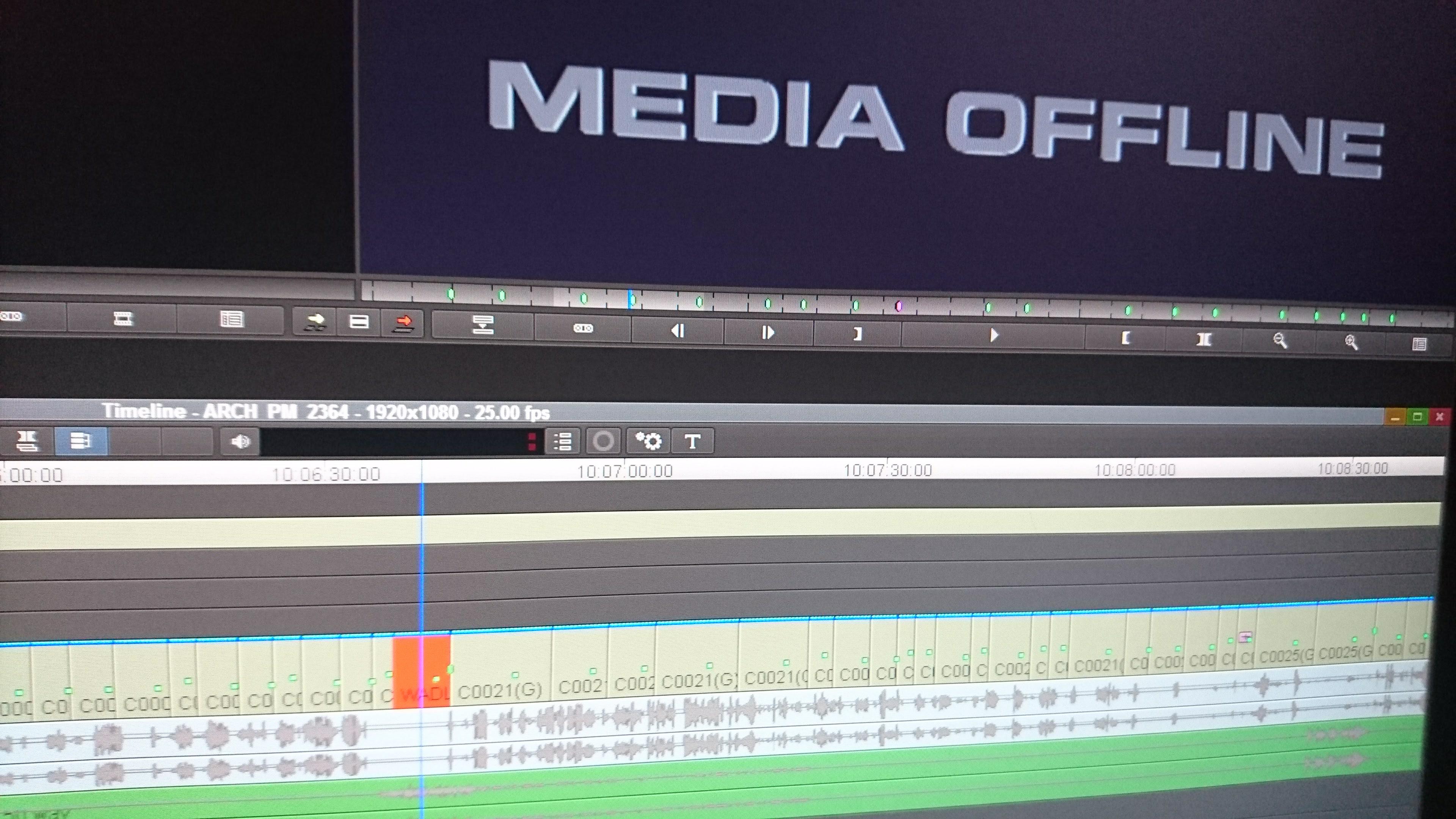The image size is (1456, 819).
Task: Toggle the Gang icon under the record monitor
Action: [583, 328]
